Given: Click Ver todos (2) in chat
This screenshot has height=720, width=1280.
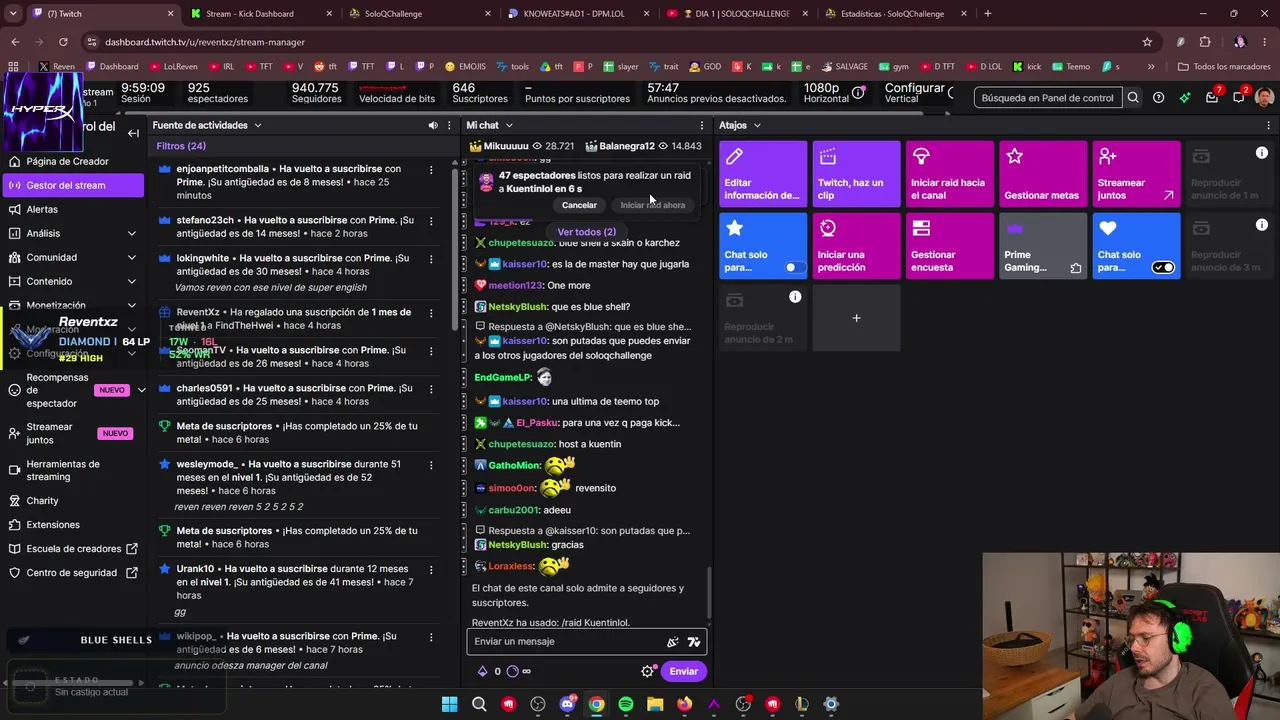Looking at the screenshot, I should tap(587, 232).
